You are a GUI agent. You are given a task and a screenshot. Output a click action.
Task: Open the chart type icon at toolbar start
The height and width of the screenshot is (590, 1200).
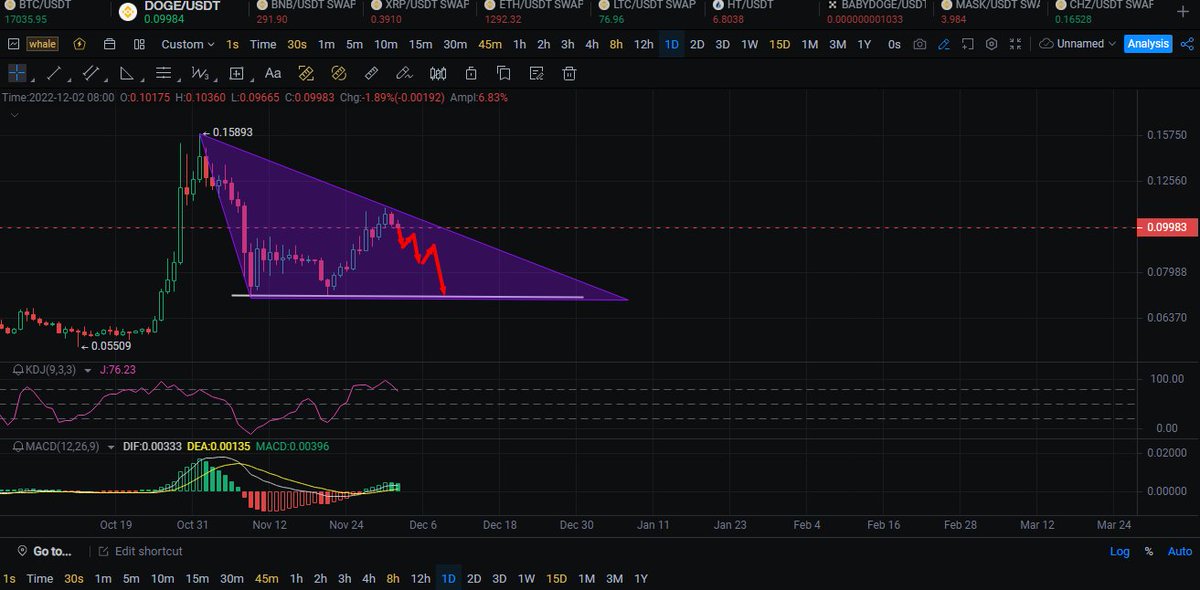click(12, 44)
